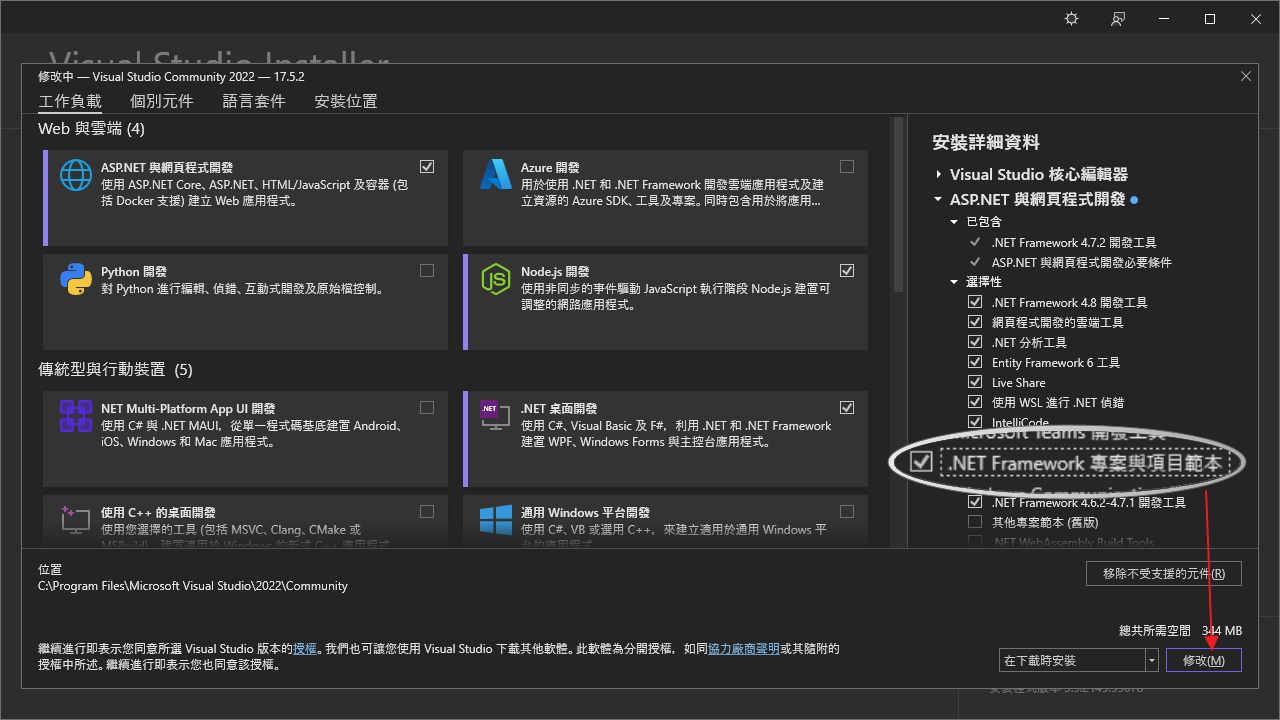Collapse the 選擇性 section

click(x=955, y=282)
